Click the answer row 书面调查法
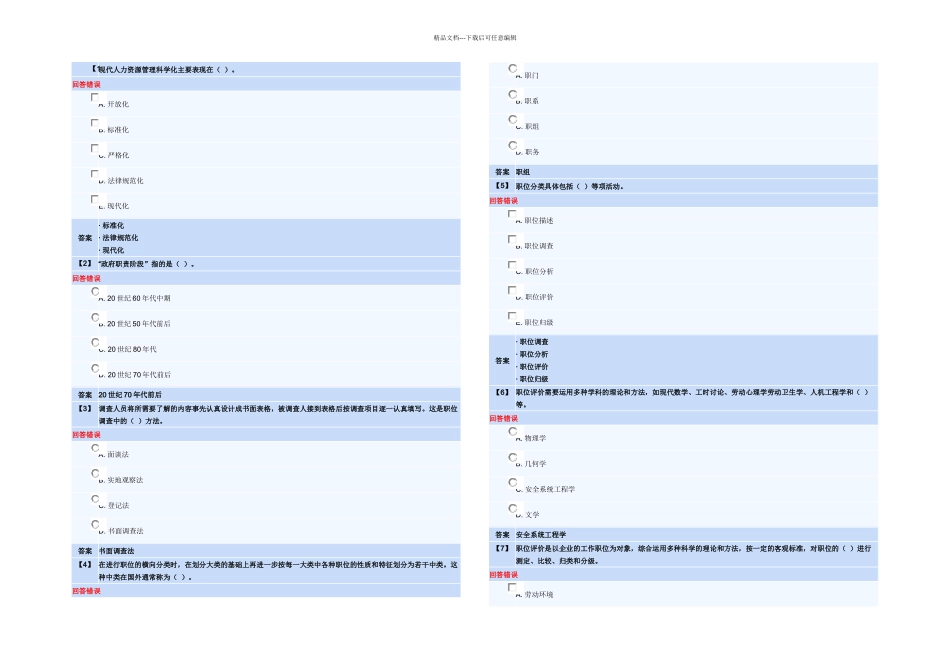The image size is (950, 672). pyautogui.click(x=266, y=551)
